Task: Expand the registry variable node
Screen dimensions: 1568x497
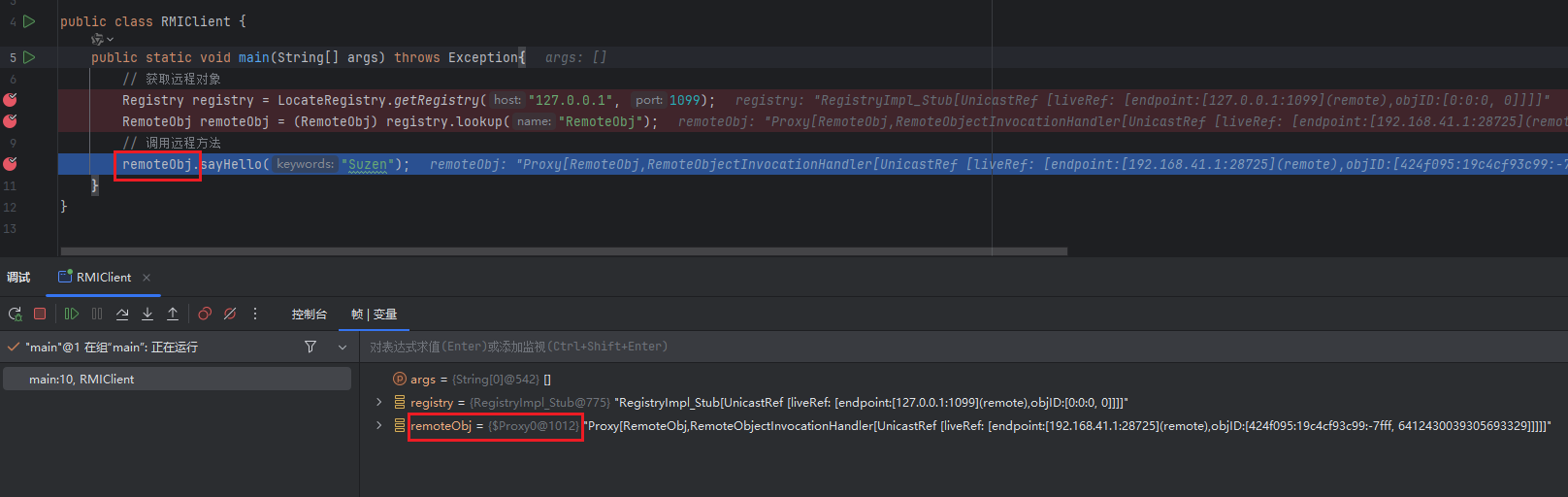Action: click(x=379, y=402)
